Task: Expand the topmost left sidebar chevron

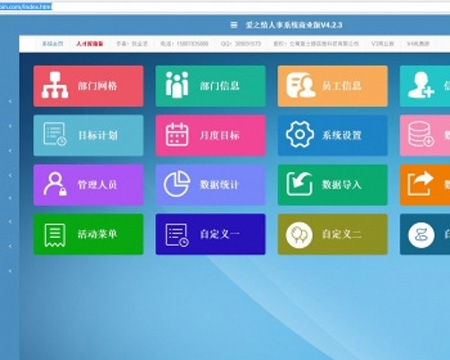Action: pyautogui.click(x=10, y=101)
